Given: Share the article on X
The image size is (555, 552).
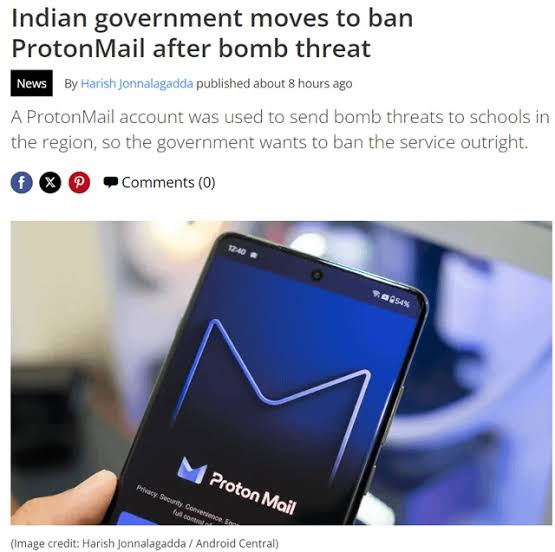Looking at the screenshot, I should point(50,183).
